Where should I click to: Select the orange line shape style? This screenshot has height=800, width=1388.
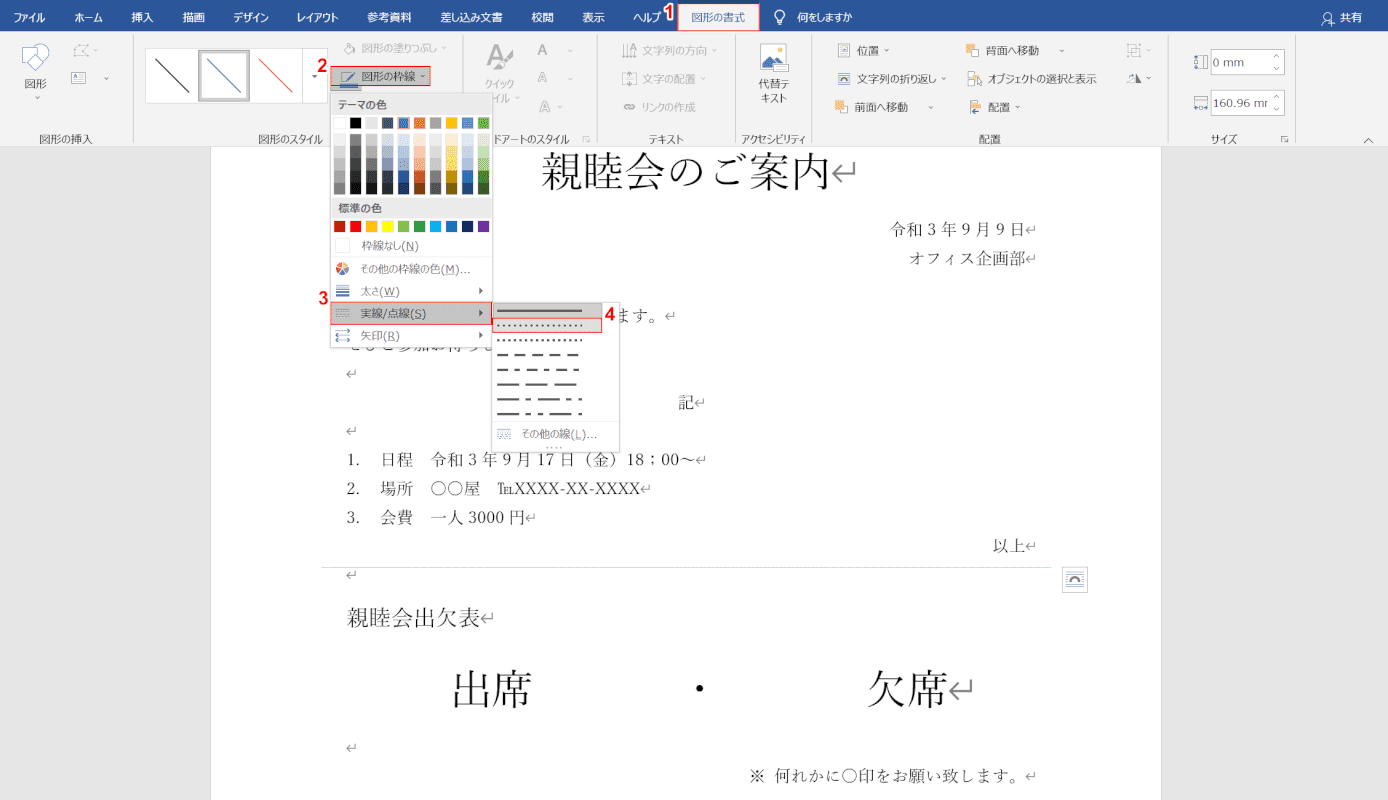click(275, 76)
